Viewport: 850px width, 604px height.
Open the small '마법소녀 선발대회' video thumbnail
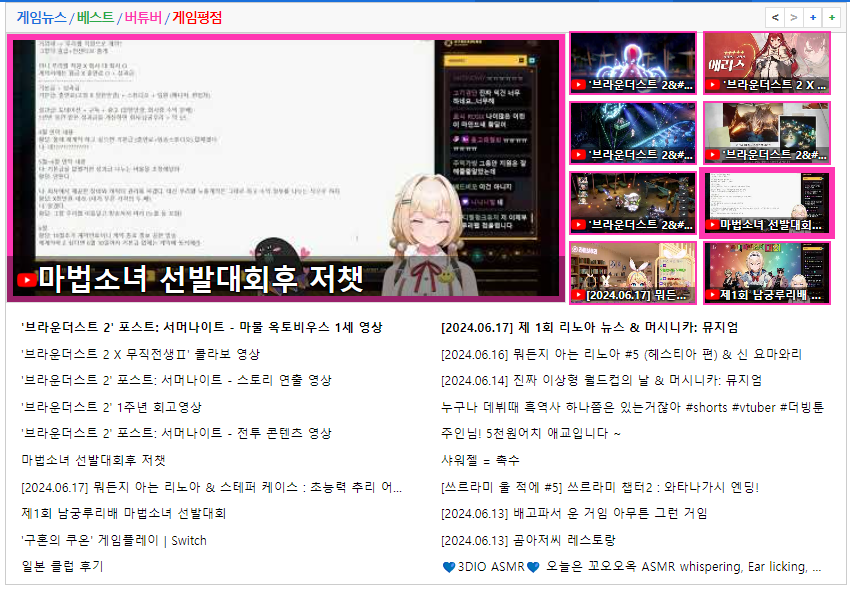tap(767, 203)
